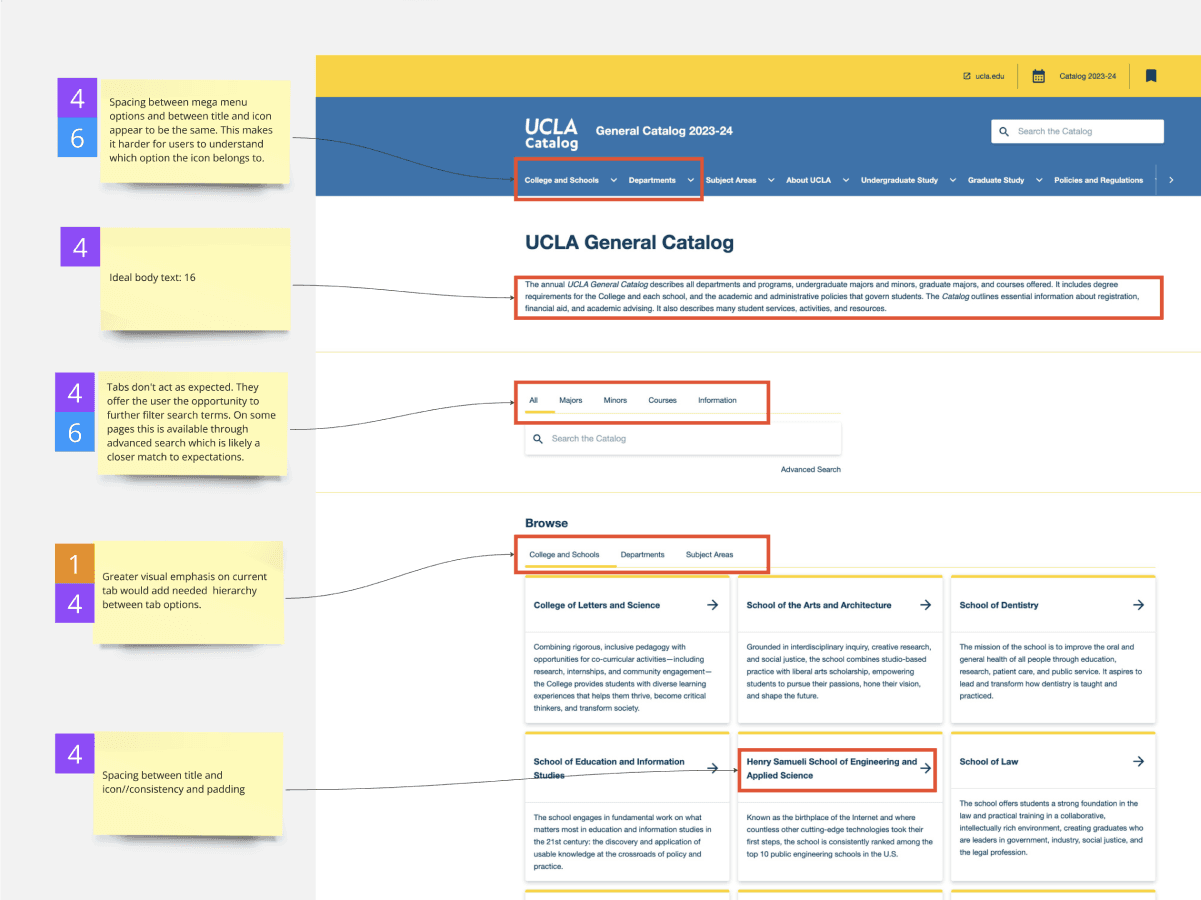
Task: Click the magnifier icon in the header search
Action: pyautogui.click(x=1004, y=131)
